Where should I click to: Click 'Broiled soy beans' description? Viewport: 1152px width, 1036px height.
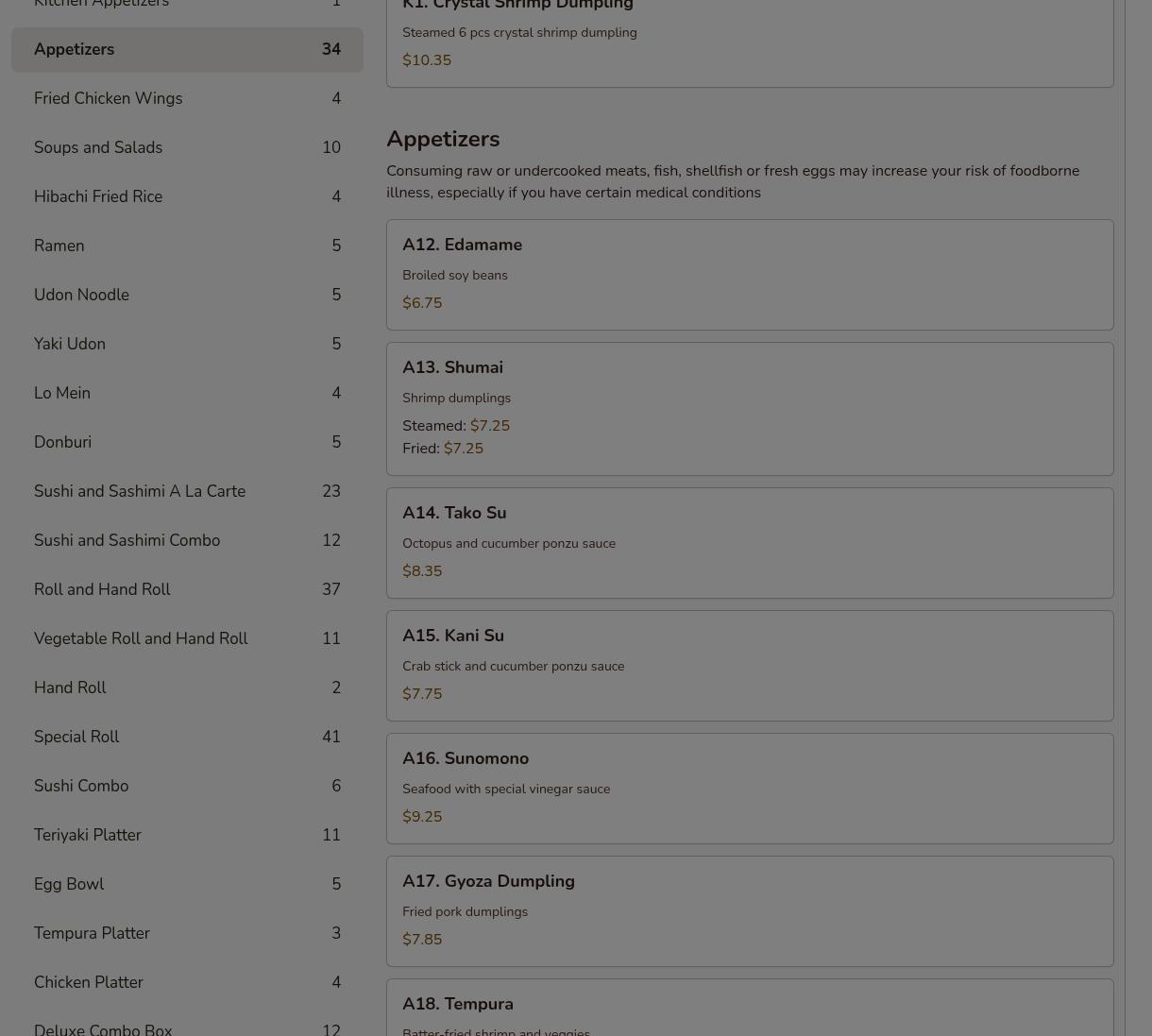coord(455,275)
